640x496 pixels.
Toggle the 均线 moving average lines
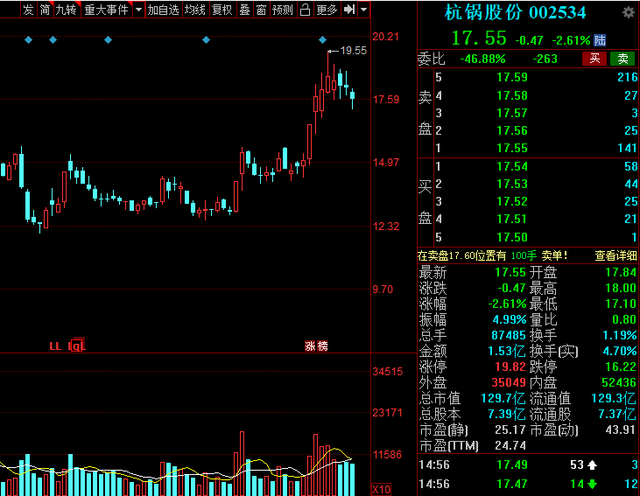[x=195, y=9]
